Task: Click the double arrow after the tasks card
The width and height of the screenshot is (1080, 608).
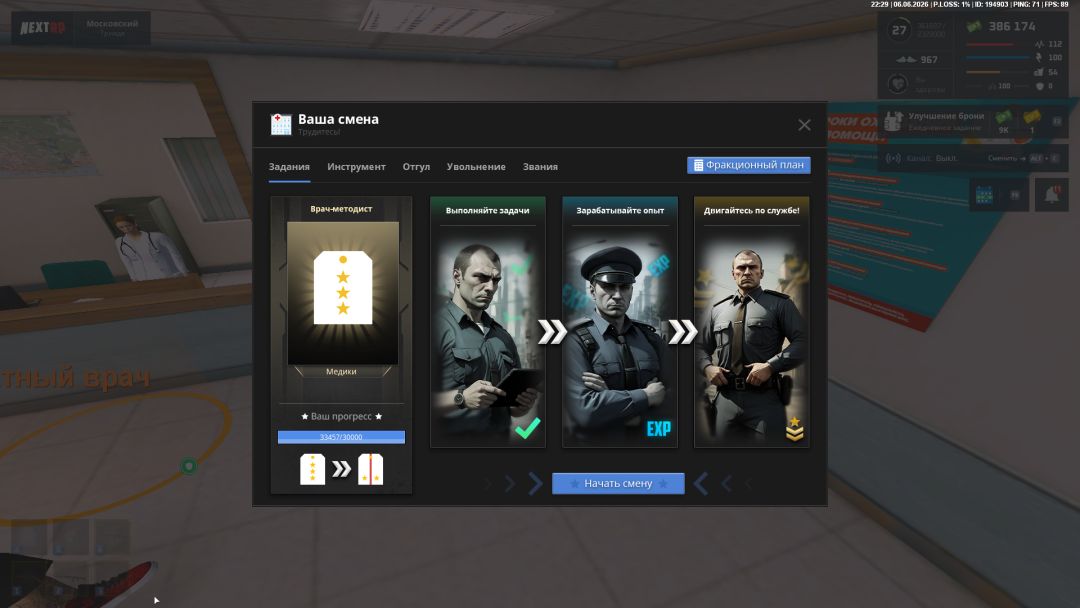Action: (552, 332)
